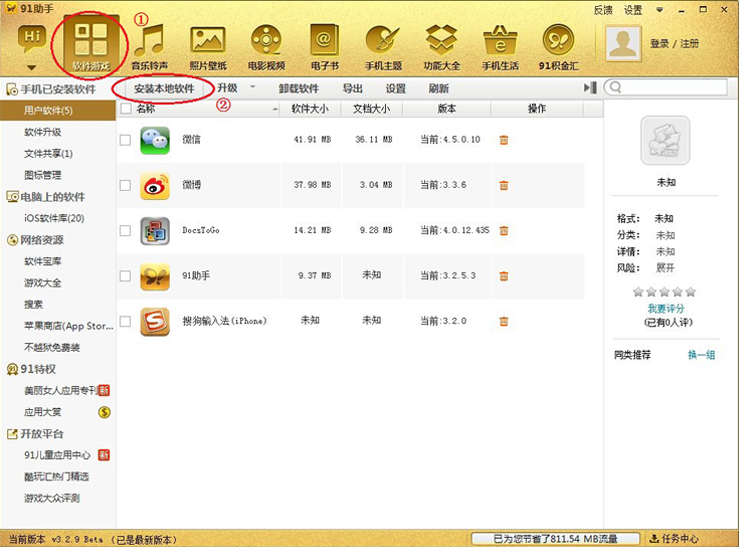Open the 升级 dropdown arrow
The height and width of the screenshot is (547, 739).
click(x=253, y=87)
